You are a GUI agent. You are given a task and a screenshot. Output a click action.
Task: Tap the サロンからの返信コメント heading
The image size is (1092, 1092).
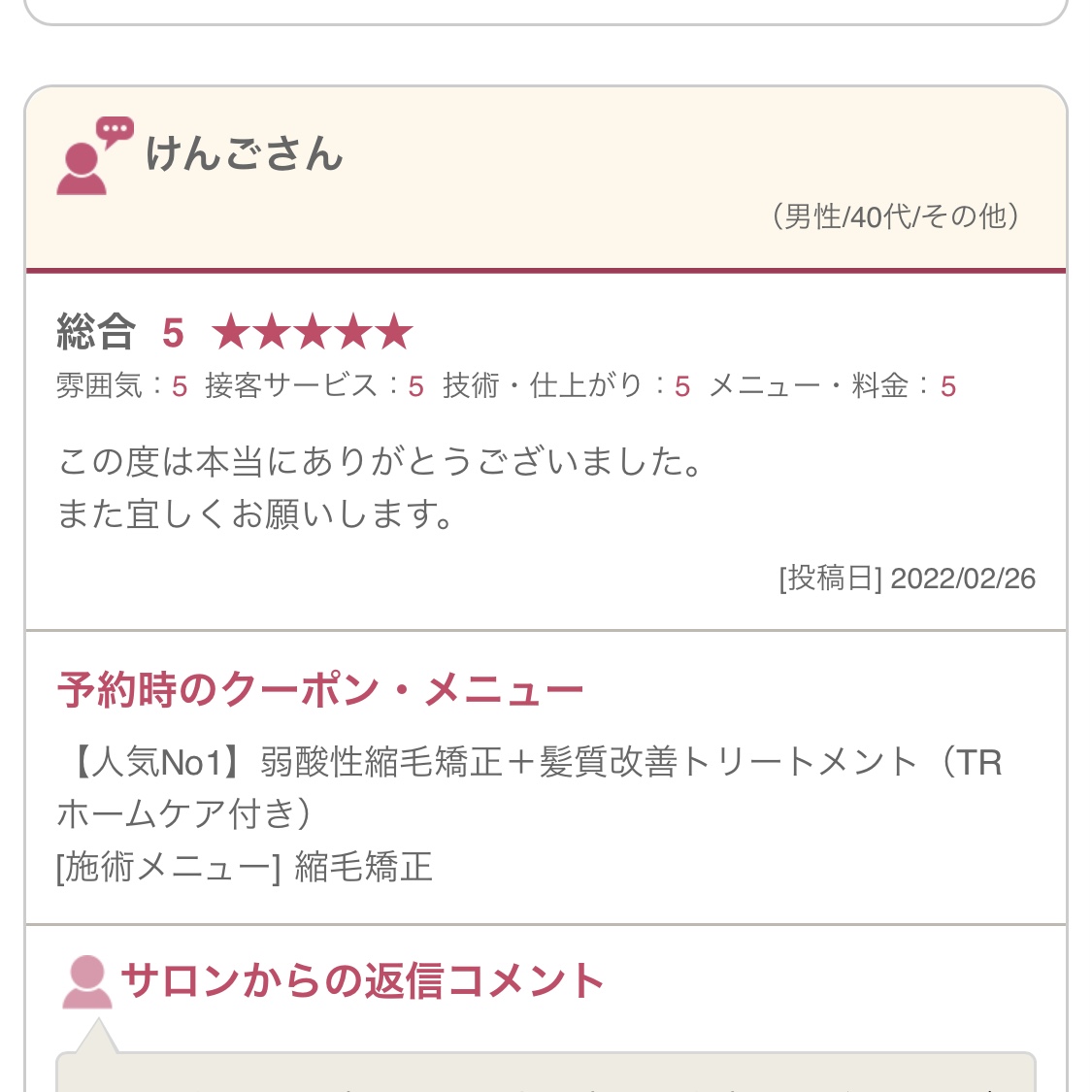[362, 981]
